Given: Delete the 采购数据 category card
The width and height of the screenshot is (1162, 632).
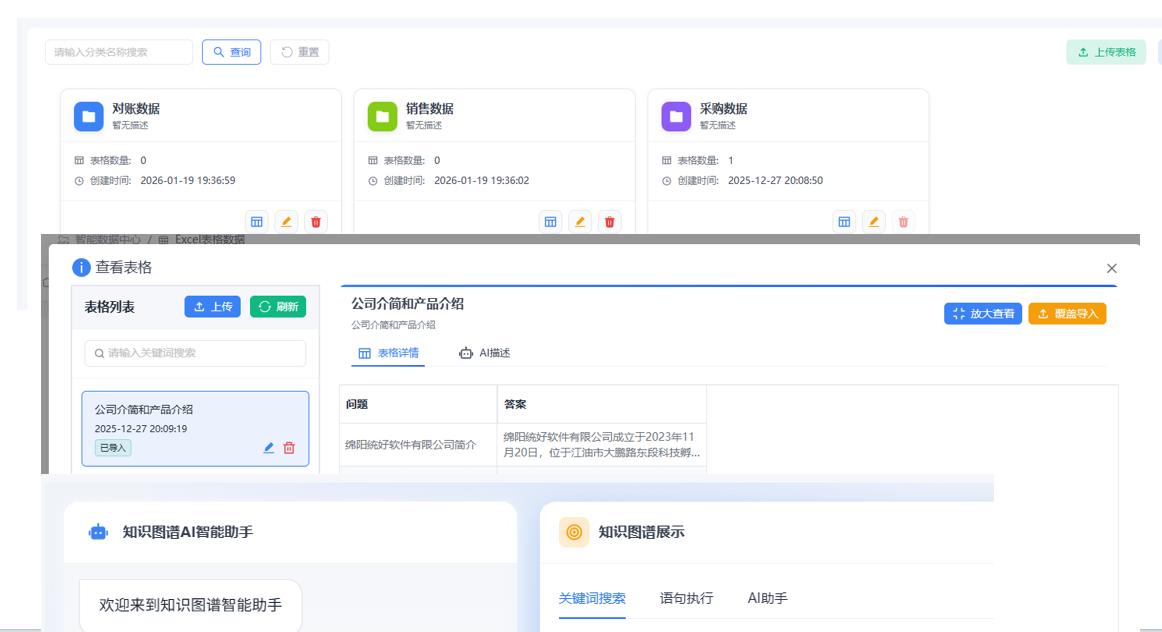Looking at the screenshot, I should pos(903,222).
